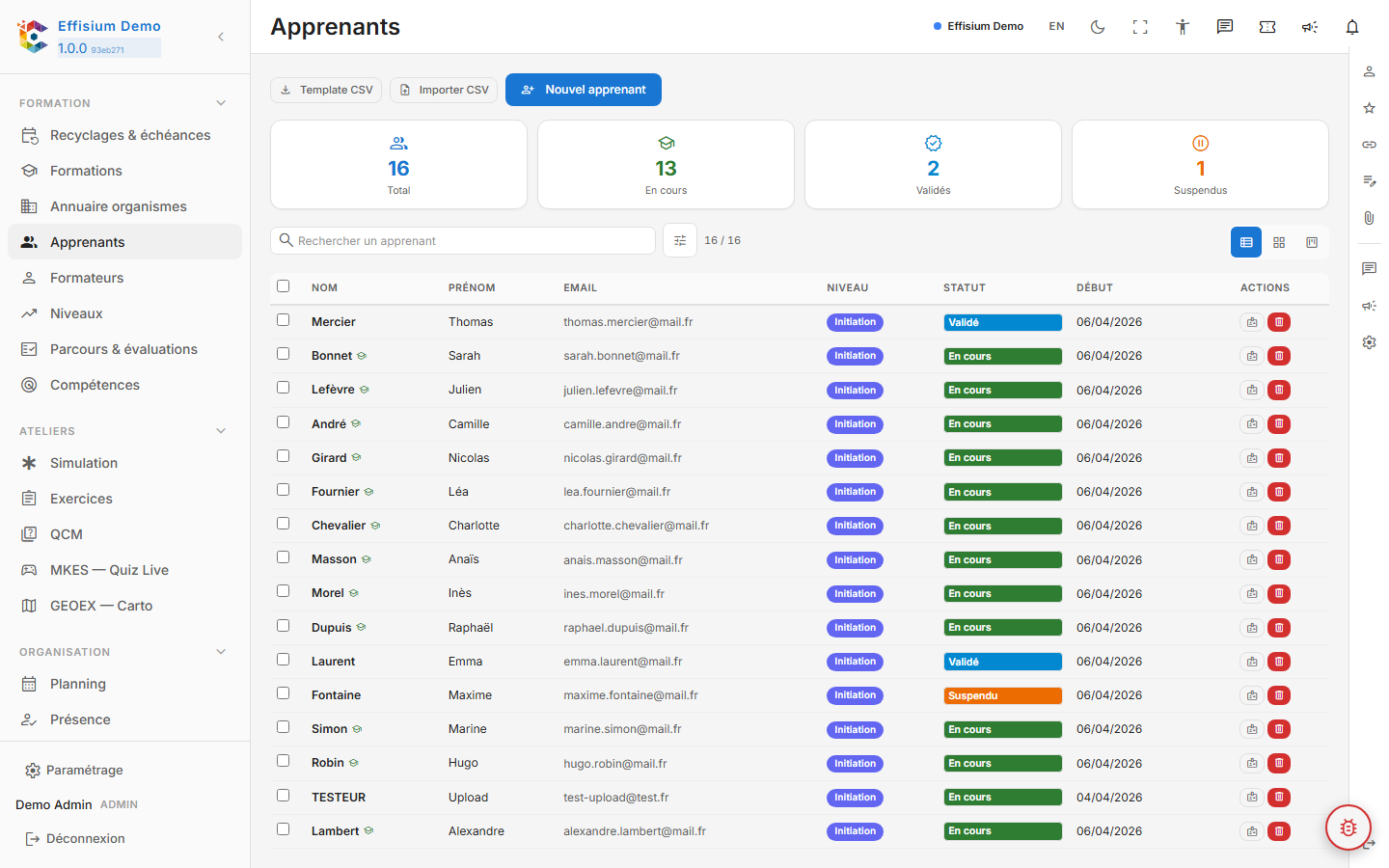Click the En cours stat card
The image size is (1389, 868).
666,164
